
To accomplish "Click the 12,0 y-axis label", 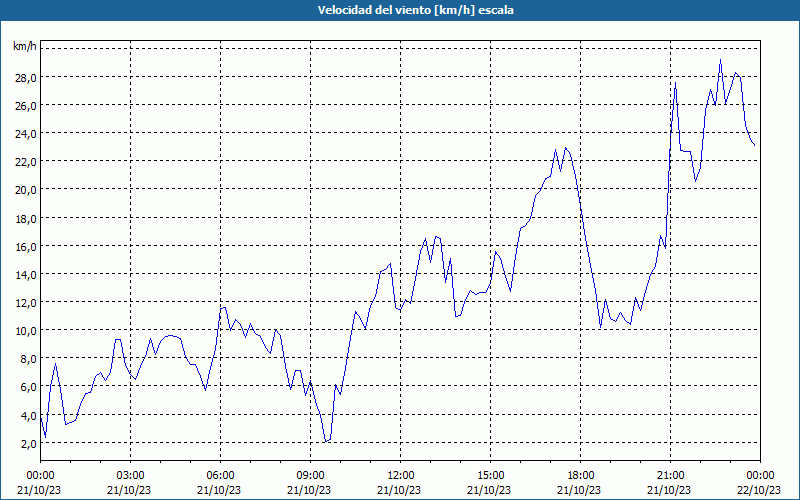I will (x=26, y=303).
